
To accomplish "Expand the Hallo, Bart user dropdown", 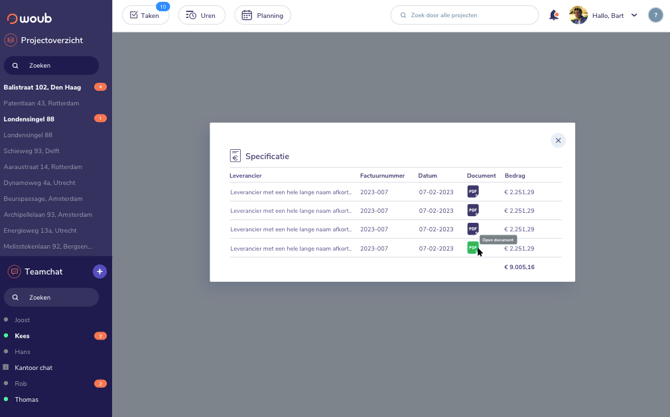I will click(x=634, y=15).
